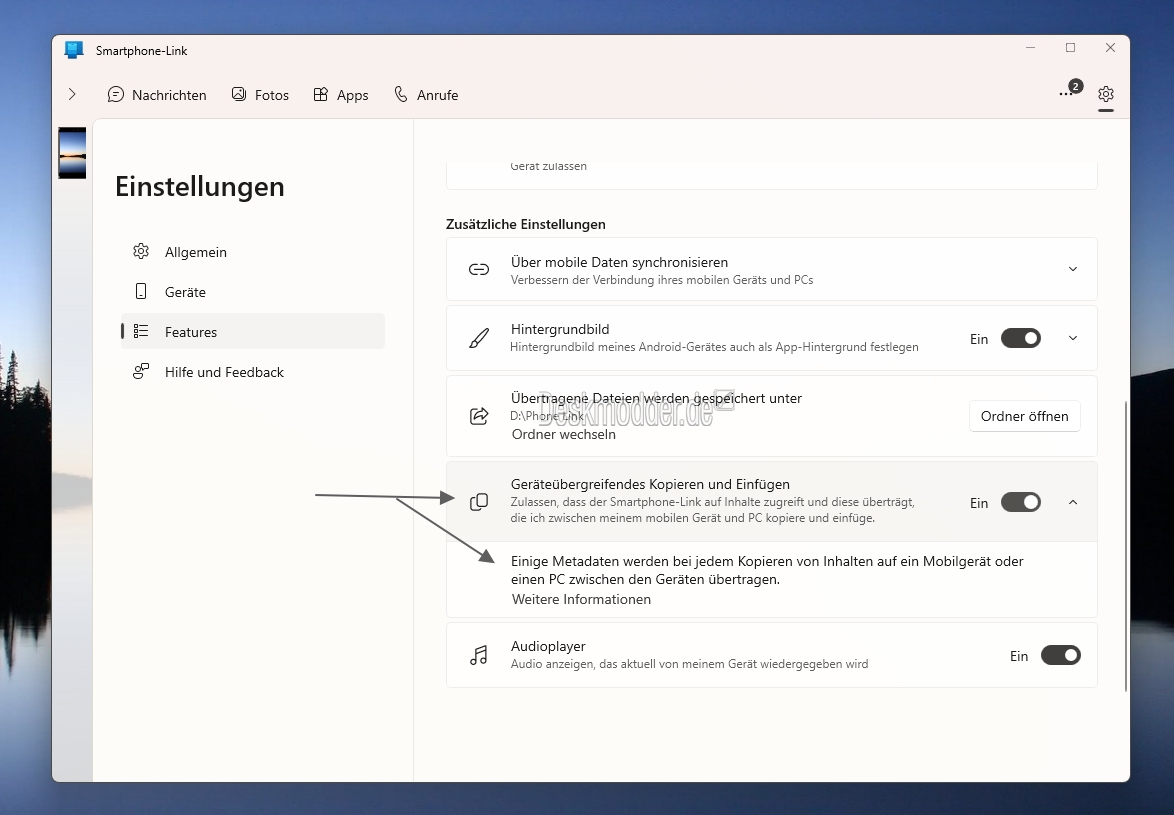
Task: Switch to the Anrufe tab
Action: tap(426, 95)
